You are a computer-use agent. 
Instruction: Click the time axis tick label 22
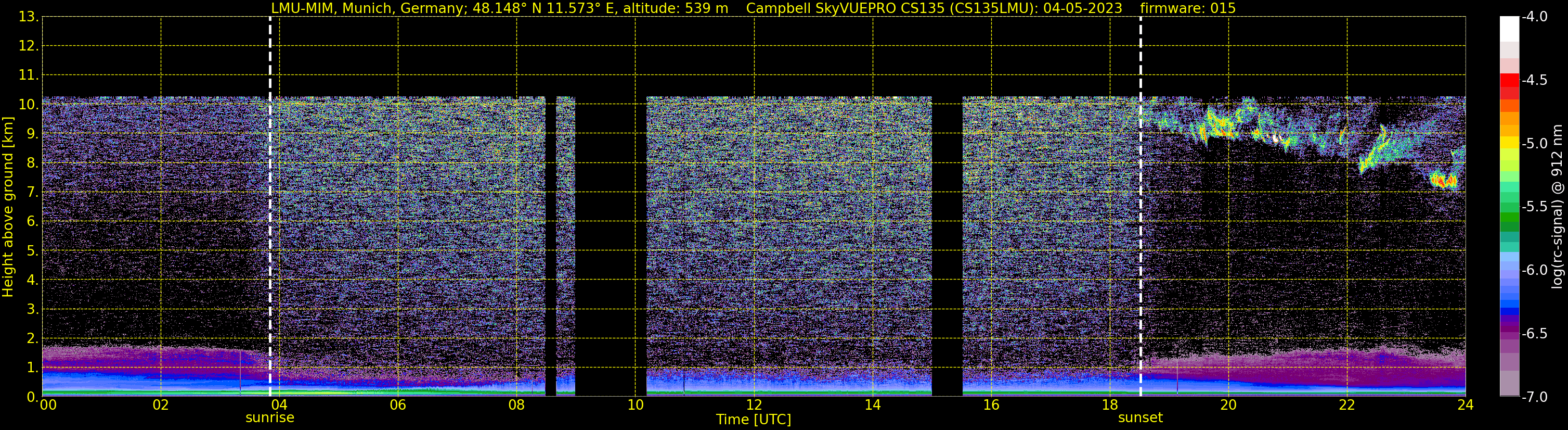[1347, 405]
